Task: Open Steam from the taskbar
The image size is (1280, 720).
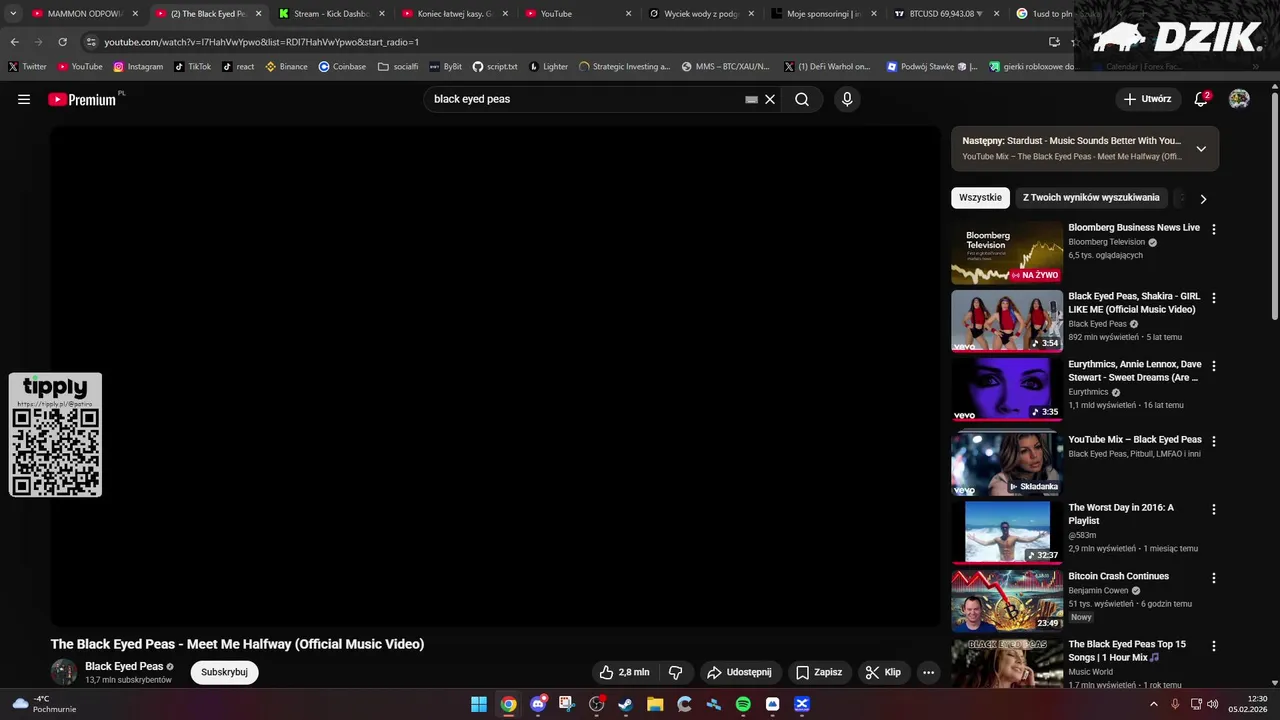Action: pos(626,704)
